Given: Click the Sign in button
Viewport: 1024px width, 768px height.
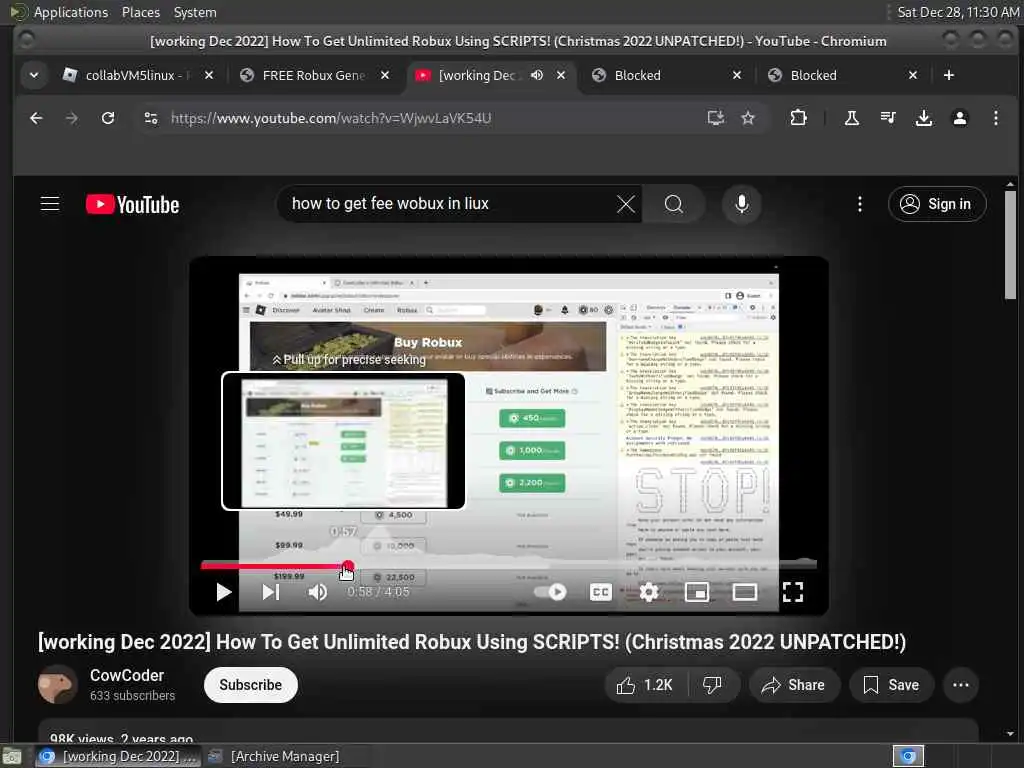Looking at the screenshot, I should tap(936, 204).
